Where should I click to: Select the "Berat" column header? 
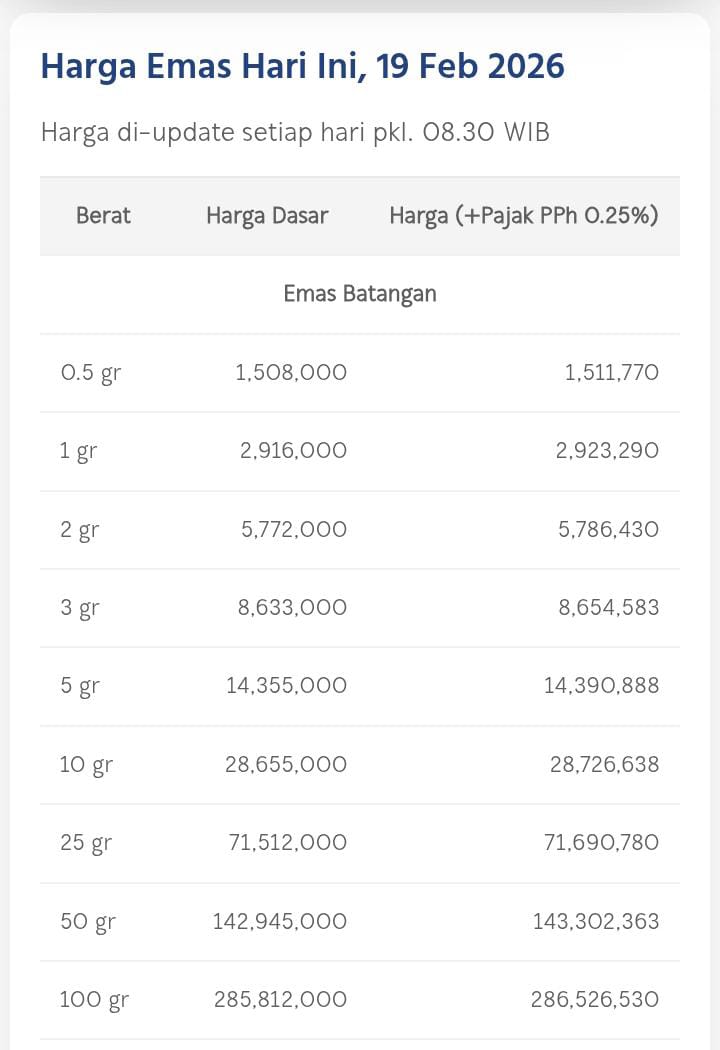tap(103, 215)
